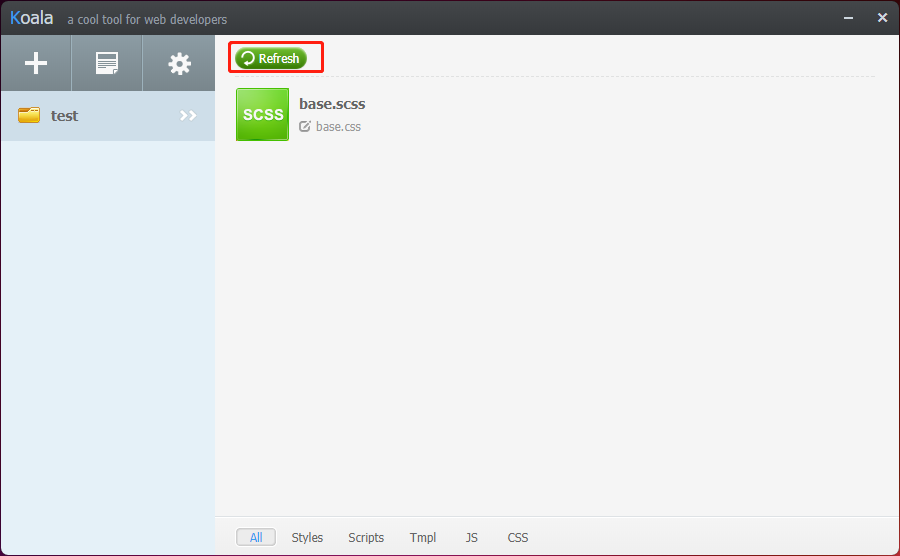Minimize the Koala window
The height and width of the screenshot is (556, 900).
pyautogui.click(x=848, y=18)
